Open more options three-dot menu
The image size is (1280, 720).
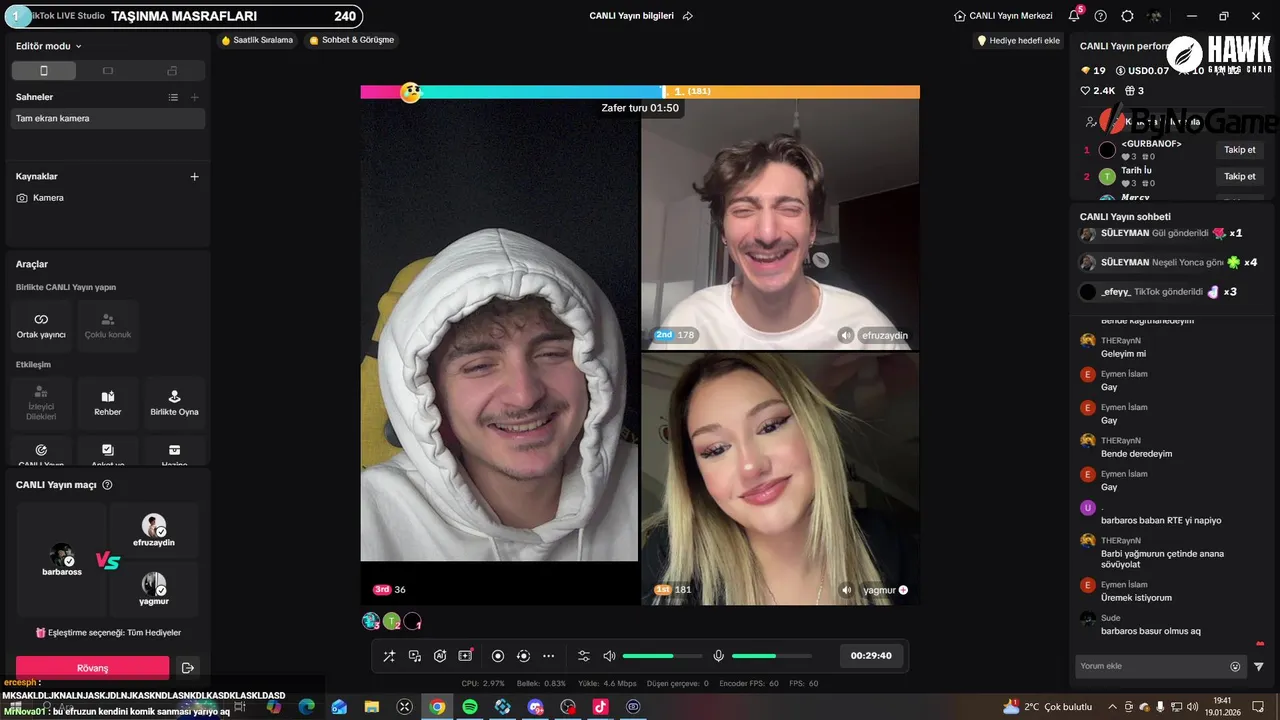(548, 656)
